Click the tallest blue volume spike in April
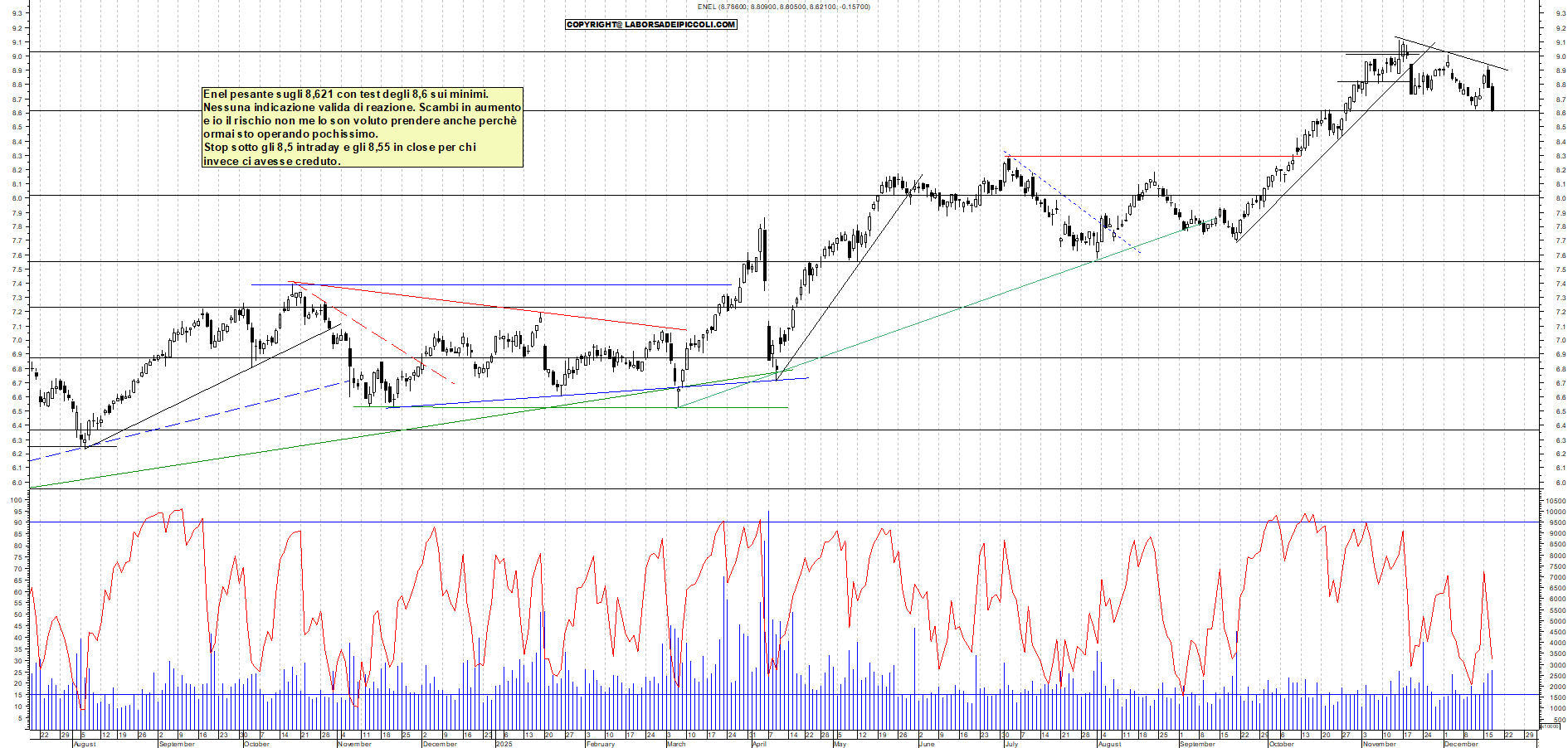 coord(768,580)
